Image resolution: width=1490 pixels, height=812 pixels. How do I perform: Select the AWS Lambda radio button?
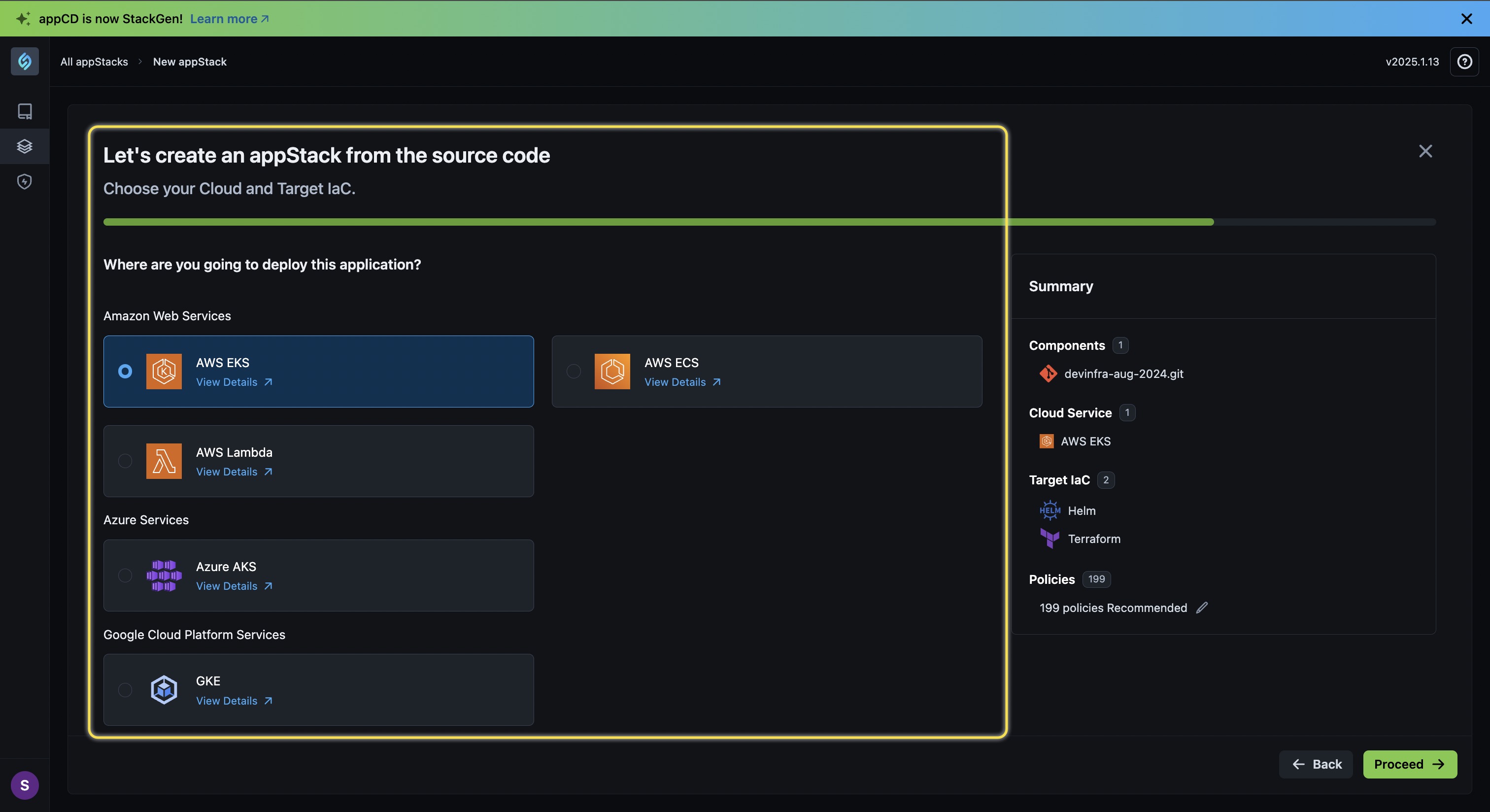125,461
